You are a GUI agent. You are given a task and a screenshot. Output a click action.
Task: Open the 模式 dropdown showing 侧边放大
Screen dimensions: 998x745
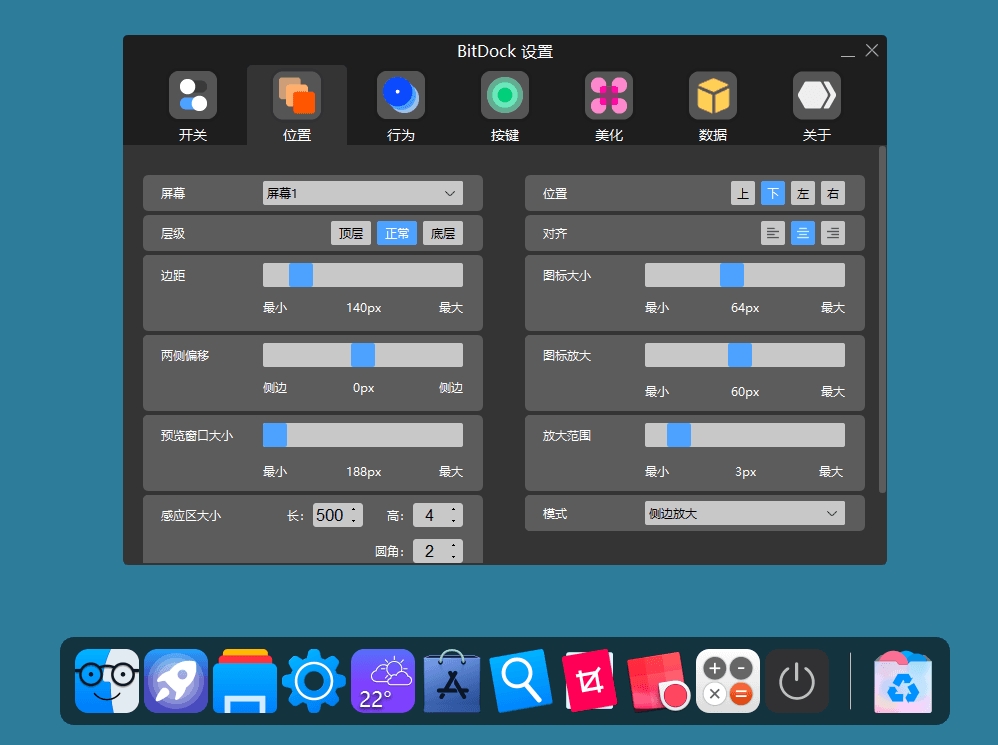point(744,513)
